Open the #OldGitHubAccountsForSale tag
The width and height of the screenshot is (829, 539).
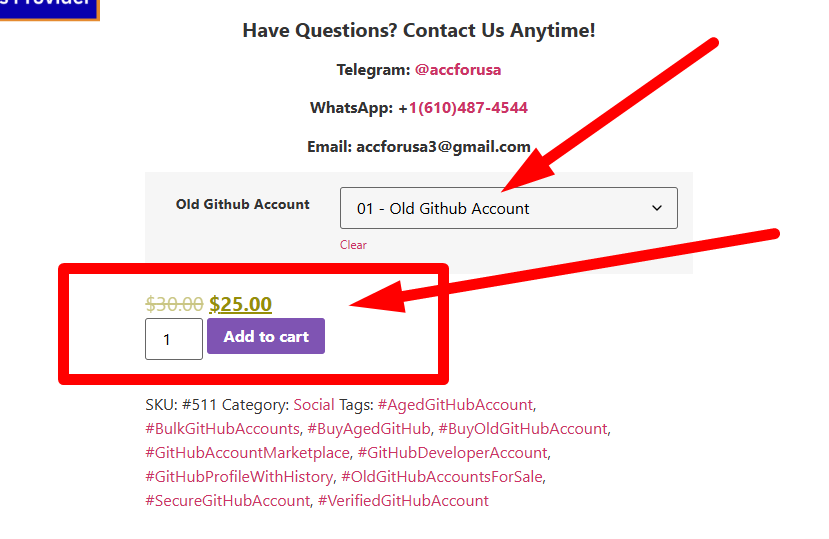tap(442, 477)
